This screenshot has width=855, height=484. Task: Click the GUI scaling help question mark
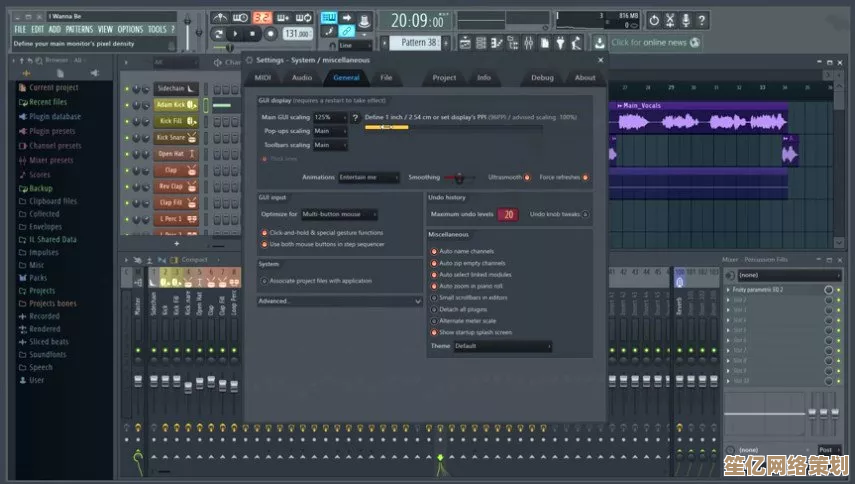[x=355, y=117]
